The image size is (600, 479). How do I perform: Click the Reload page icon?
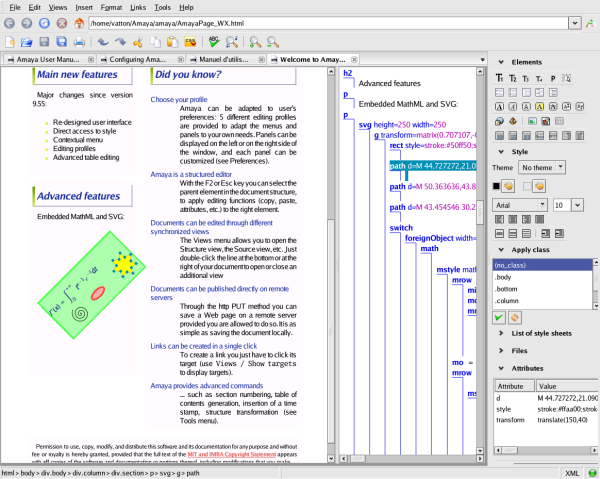(44, 22)
